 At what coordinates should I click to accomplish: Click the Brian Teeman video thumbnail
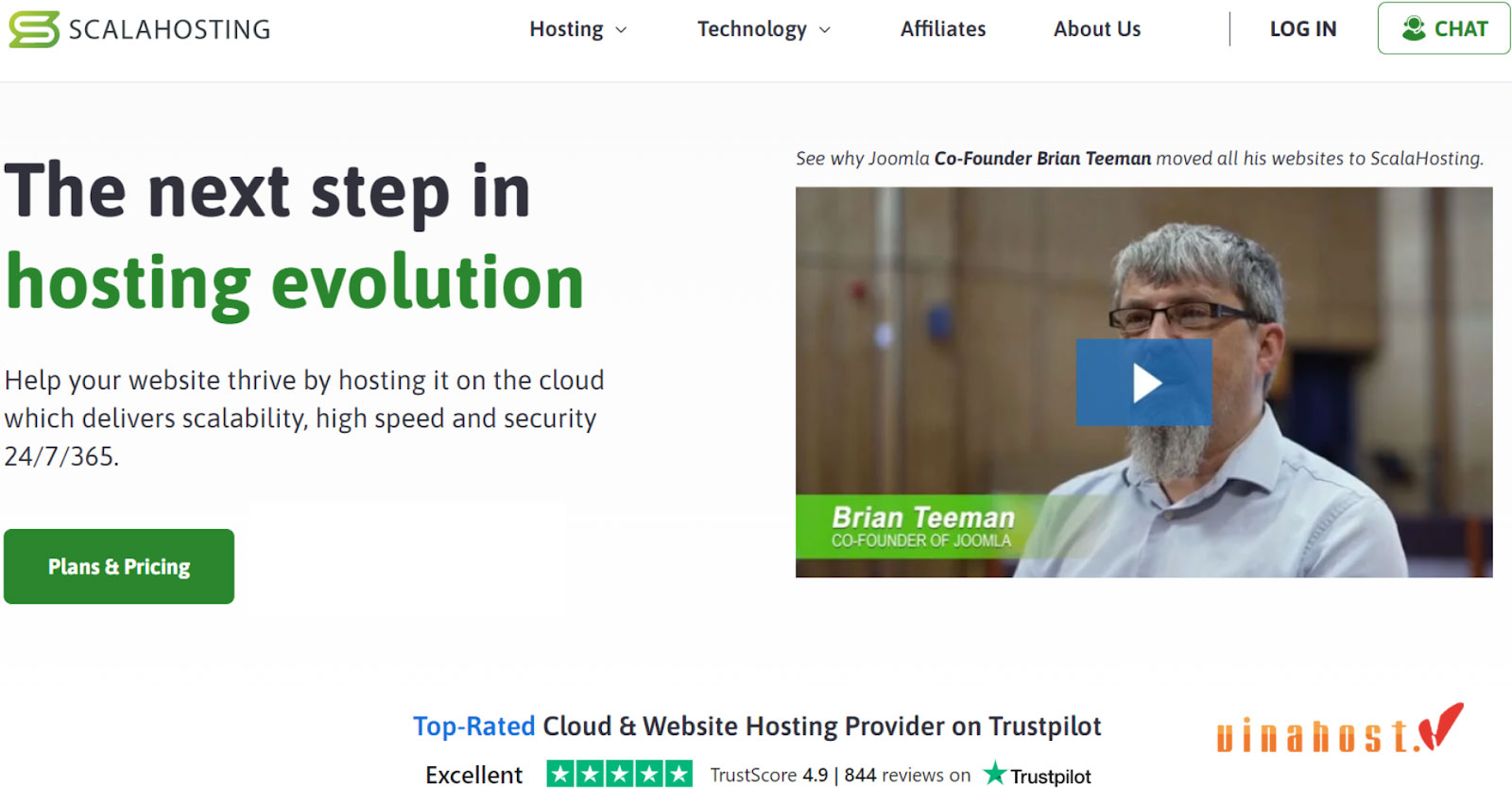coord(1143,382)
